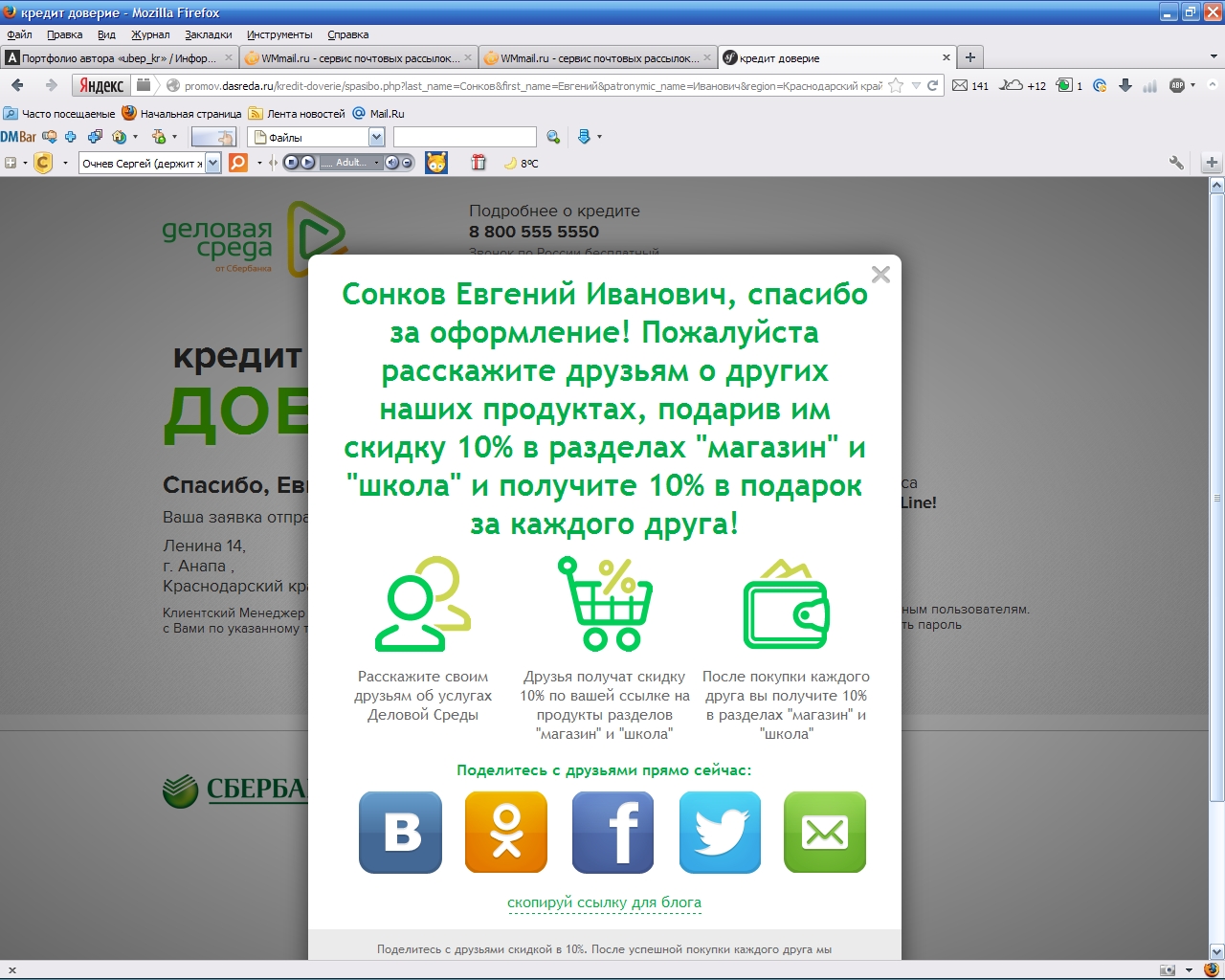
Task: Open the Журнал menu
Action: pos(150,34)
